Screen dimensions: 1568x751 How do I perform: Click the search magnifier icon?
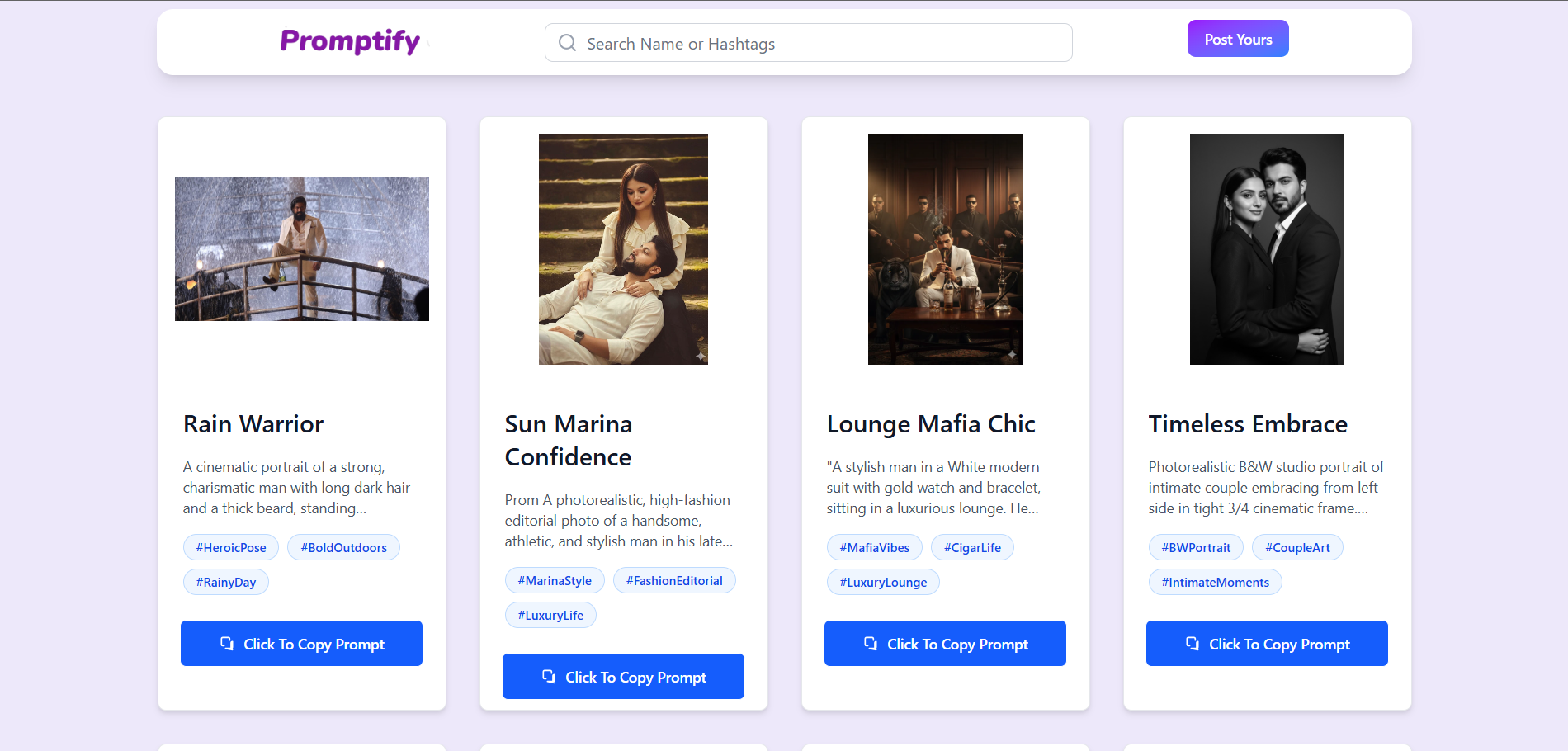point(567,42)
